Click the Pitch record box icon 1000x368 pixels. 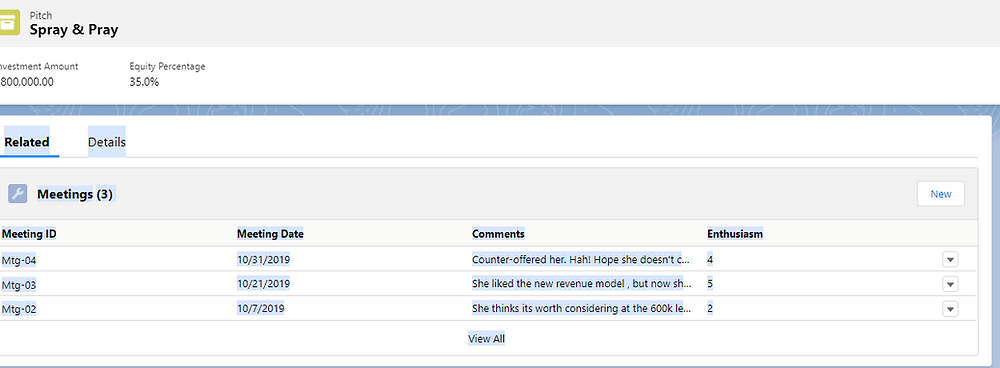pos(9,23)
